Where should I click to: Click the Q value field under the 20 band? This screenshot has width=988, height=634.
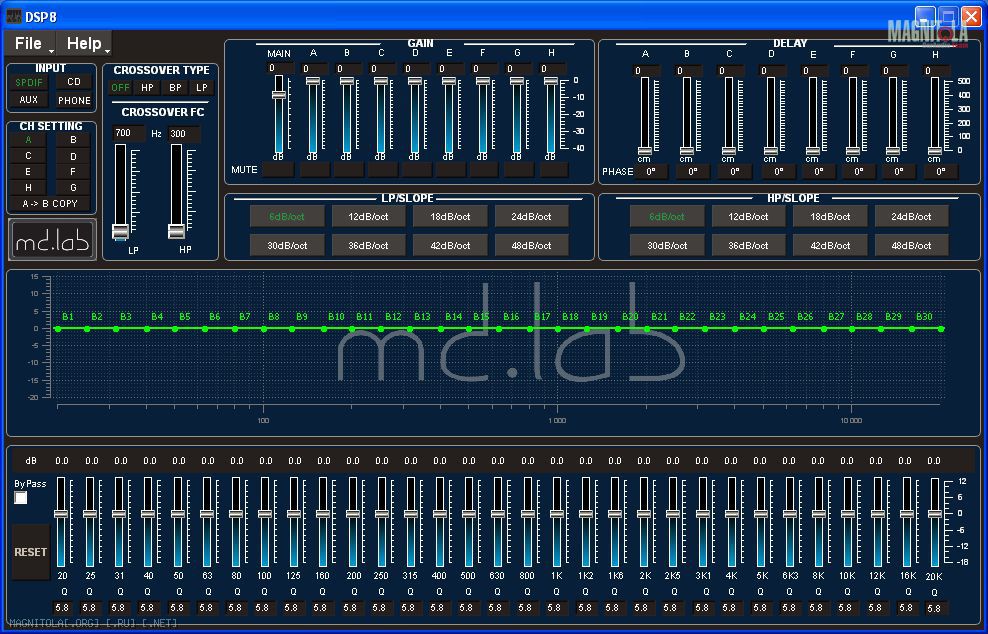tap(62, 608)
